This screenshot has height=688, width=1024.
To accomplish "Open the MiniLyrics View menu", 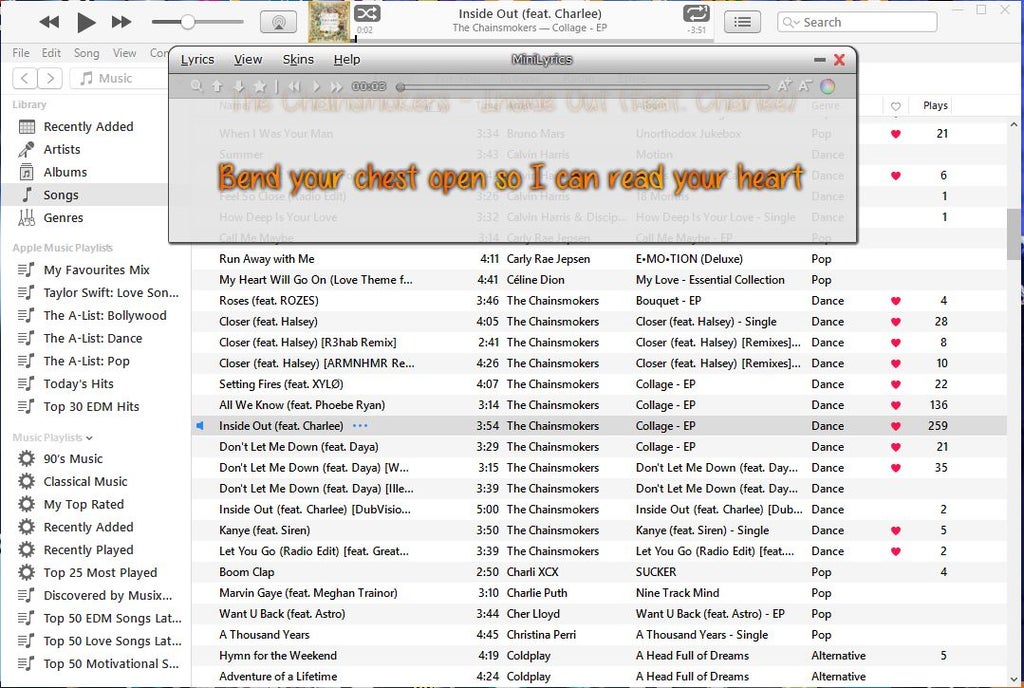I will pyautogui.click(x=248, y=59).
